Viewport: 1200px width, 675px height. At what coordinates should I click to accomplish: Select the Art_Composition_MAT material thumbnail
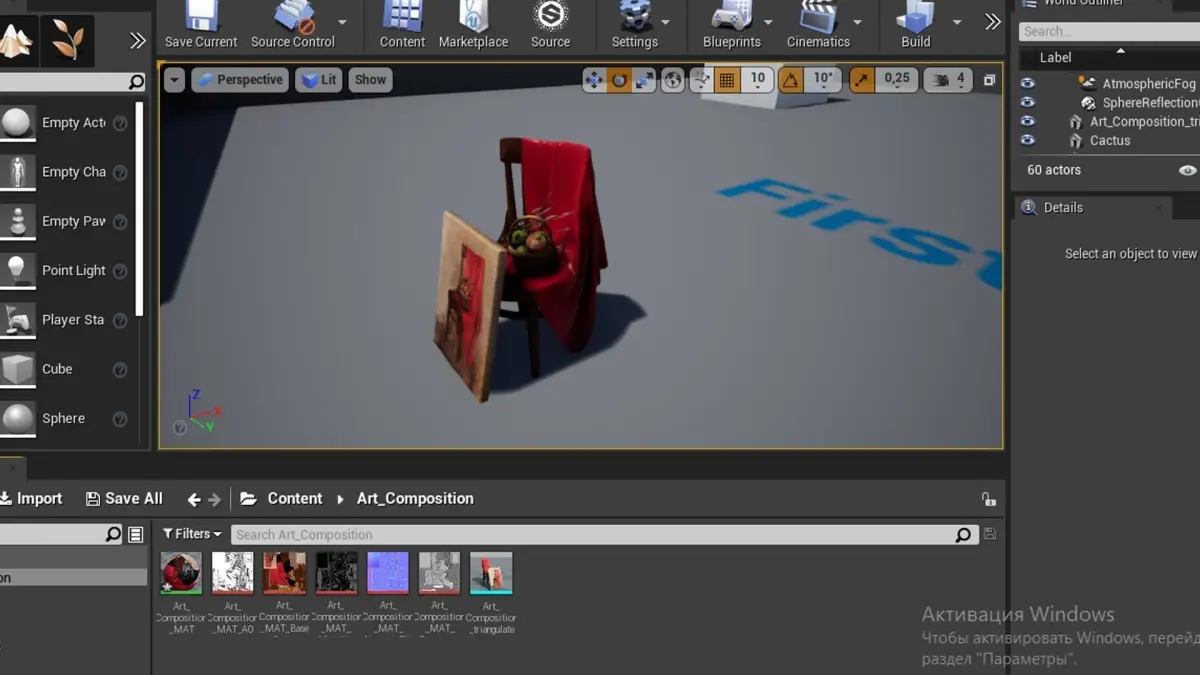(181, 573)
